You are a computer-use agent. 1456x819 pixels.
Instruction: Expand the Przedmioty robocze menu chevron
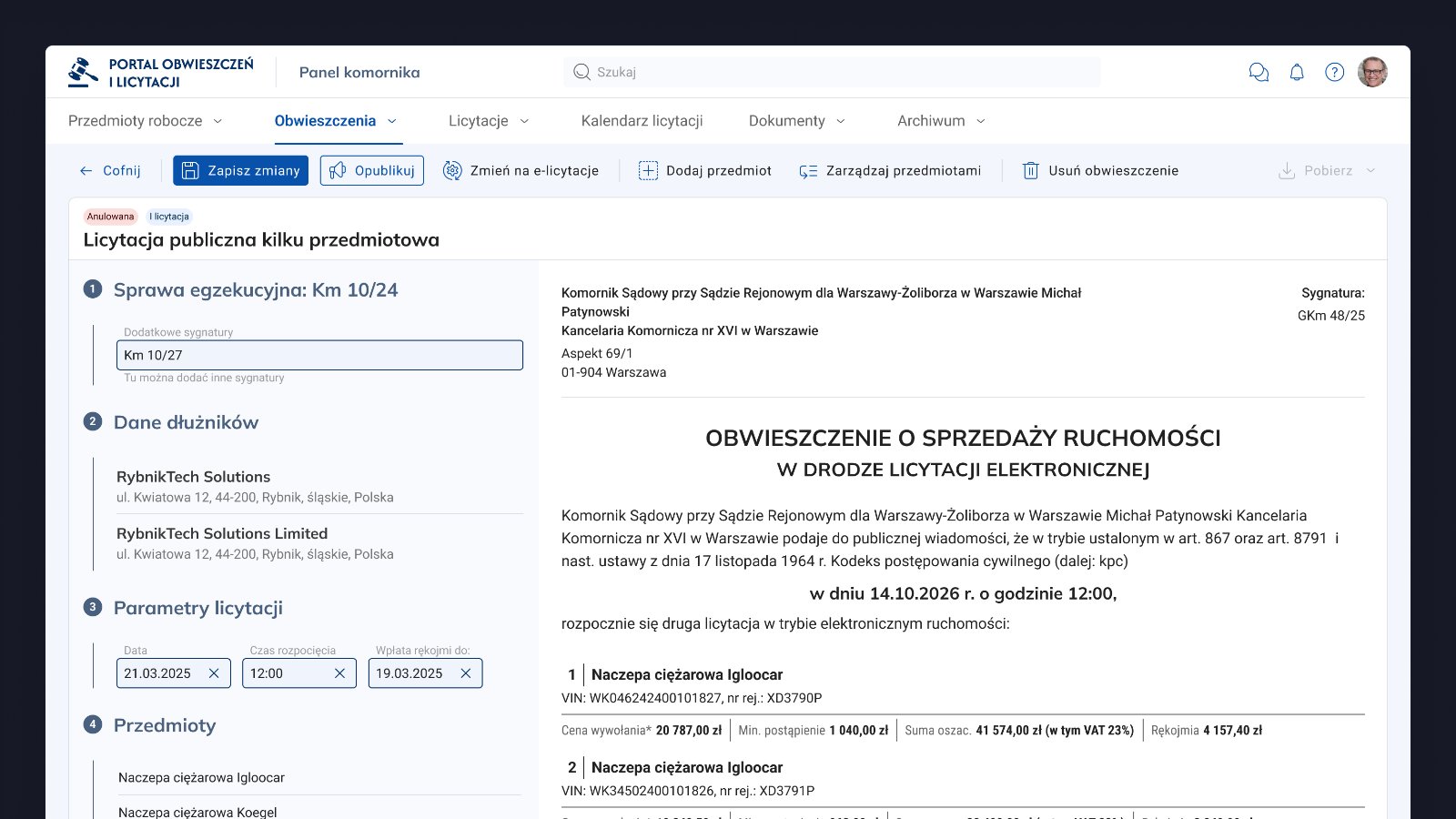coord(217,121)
